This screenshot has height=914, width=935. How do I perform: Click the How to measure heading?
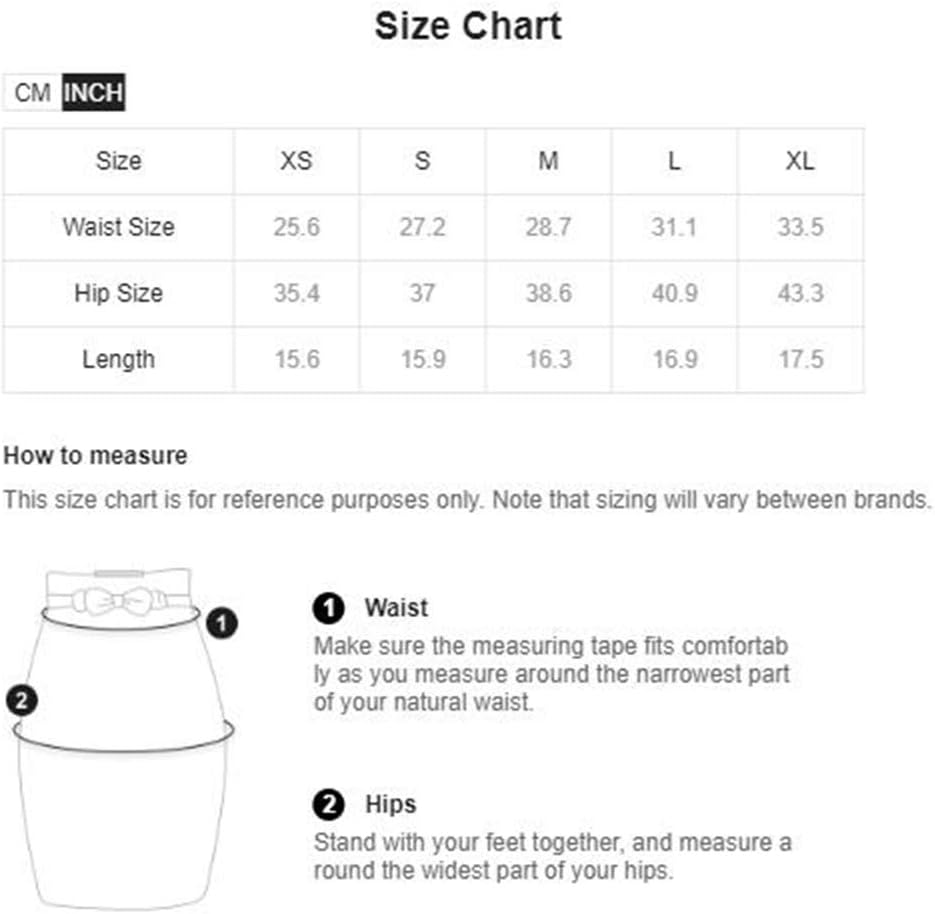[x=95, y=456]
